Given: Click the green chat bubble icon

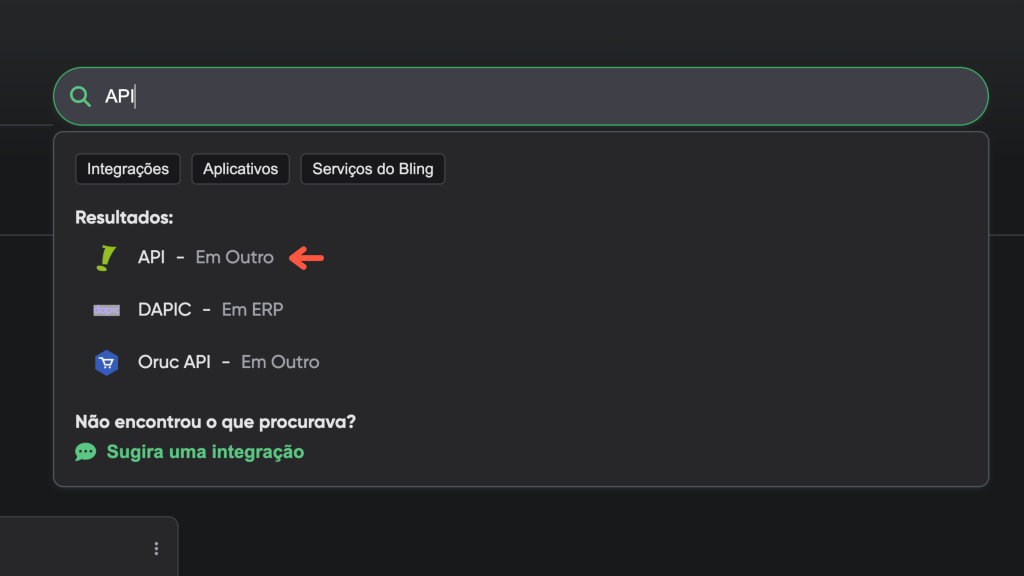Looking at the screenshot, I should (86, 452).
